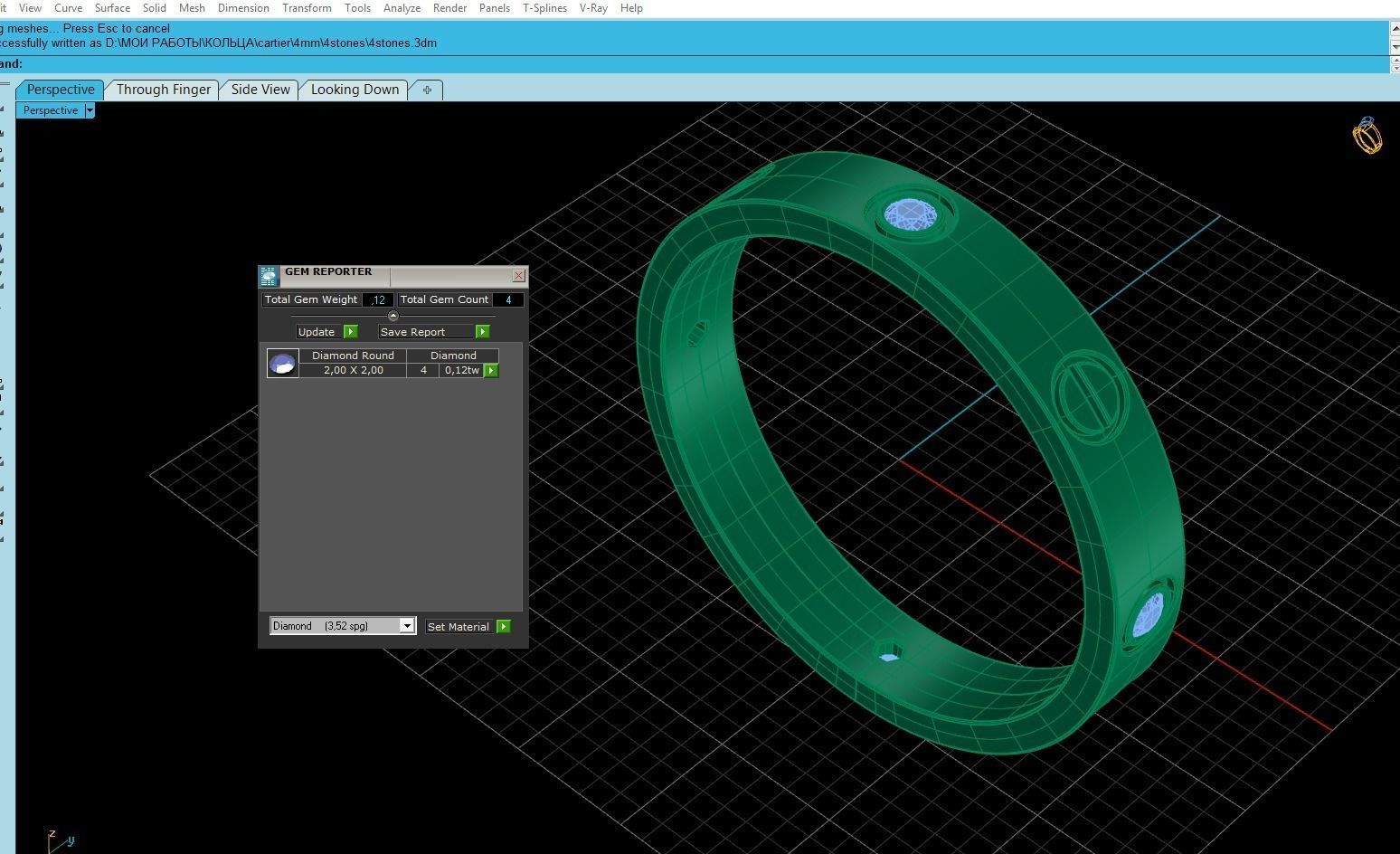
Task: Open the V-Ray menu
Action: coord(593,8)
